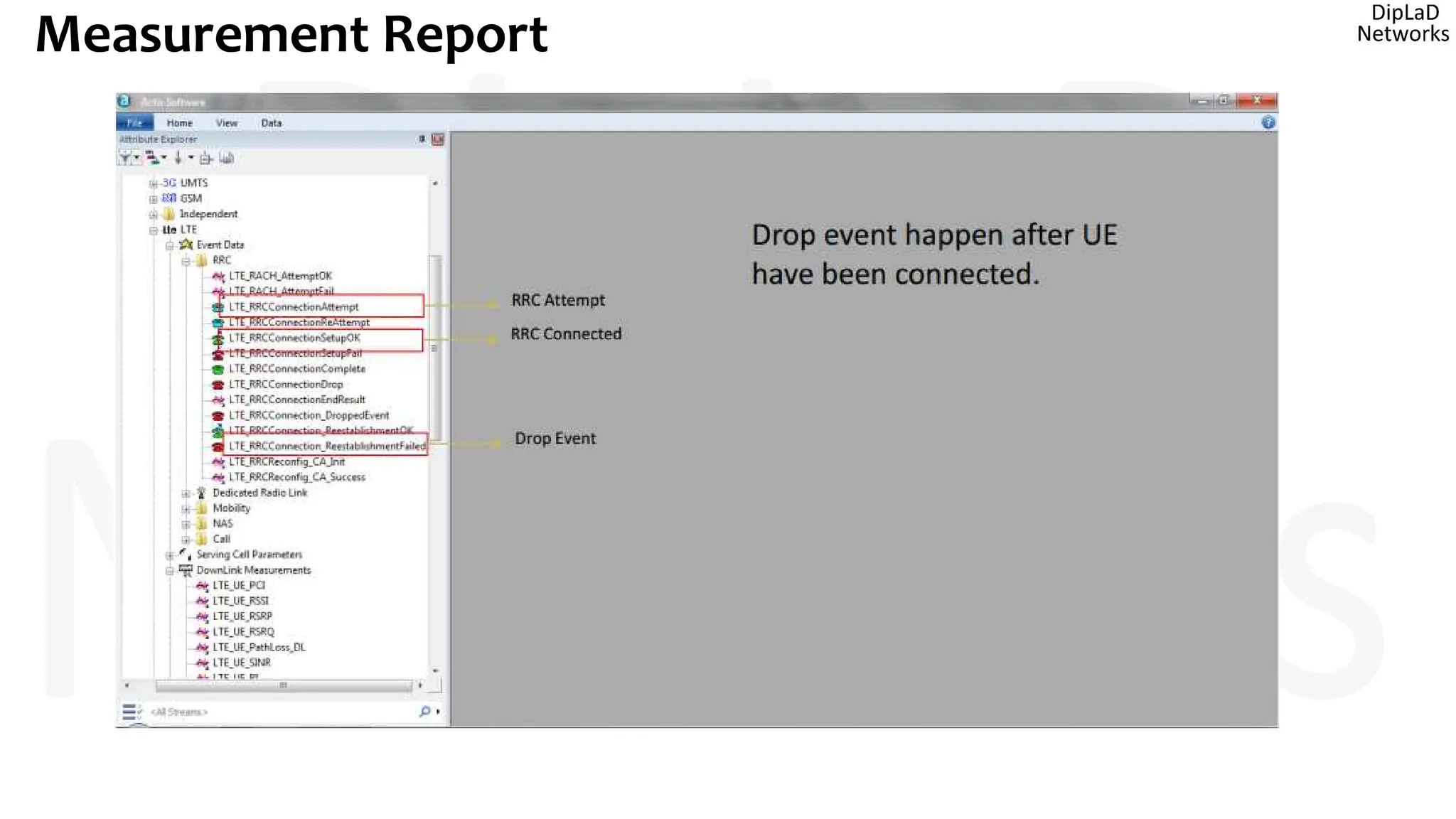
Task: Click the Actix application logo icon
Action: click(124, 101)
